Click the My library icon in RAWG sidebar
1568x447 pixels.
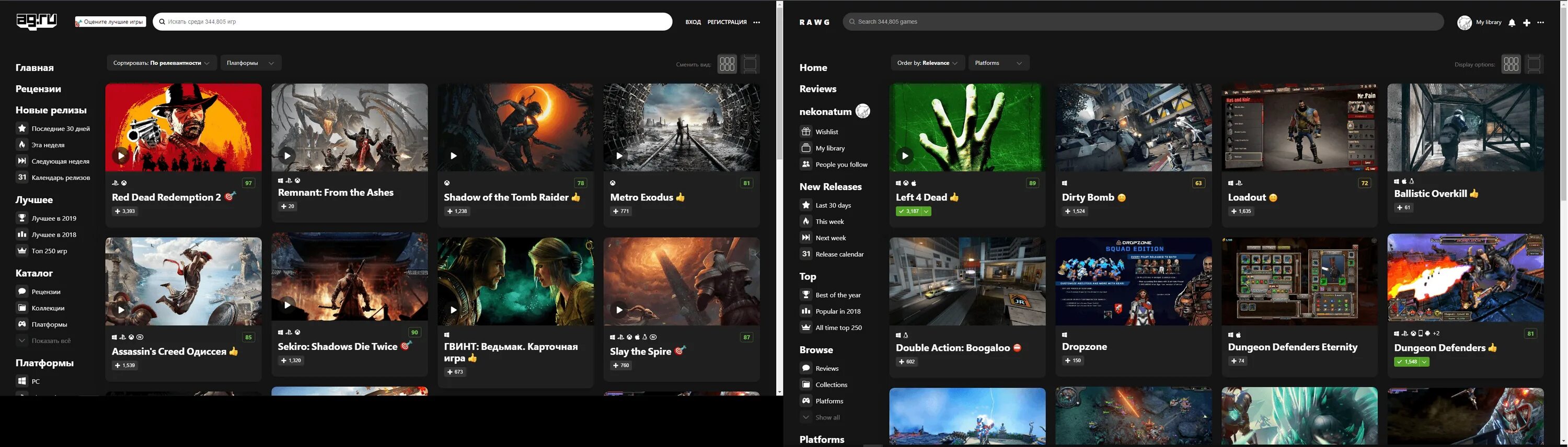pos(806,148)
